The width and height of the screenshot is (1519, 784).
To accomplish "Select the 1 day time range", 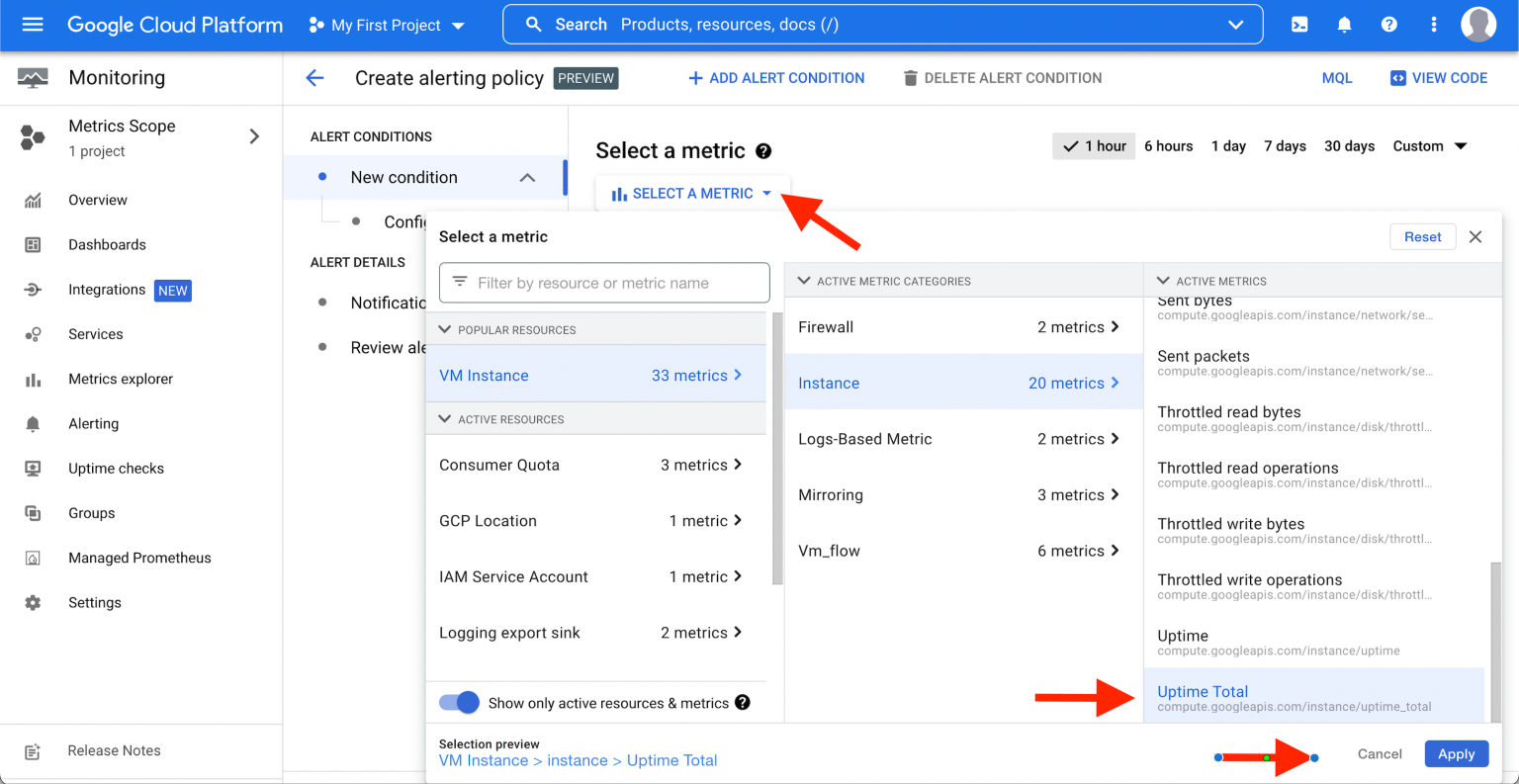I will (x=1228, y=146).
